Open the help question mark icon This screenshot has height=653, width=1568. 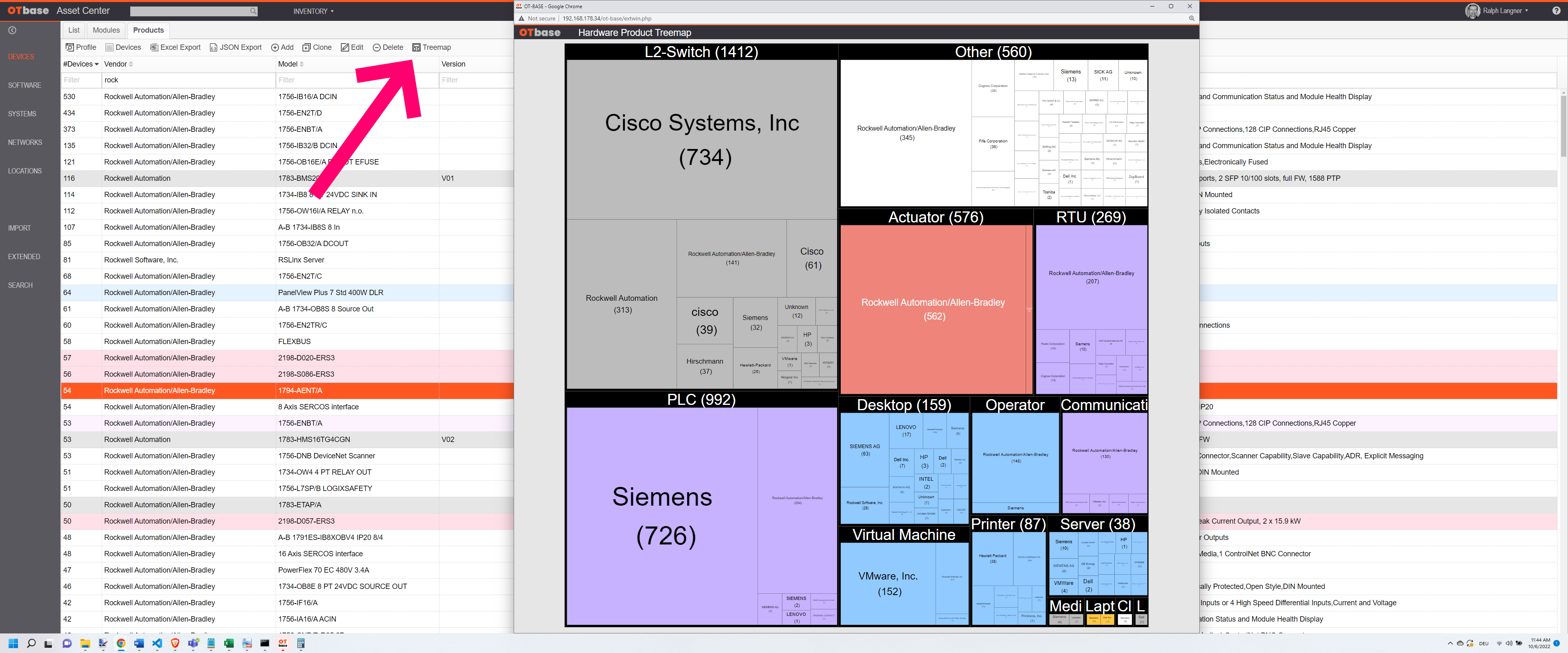(x=1556, y=11)
